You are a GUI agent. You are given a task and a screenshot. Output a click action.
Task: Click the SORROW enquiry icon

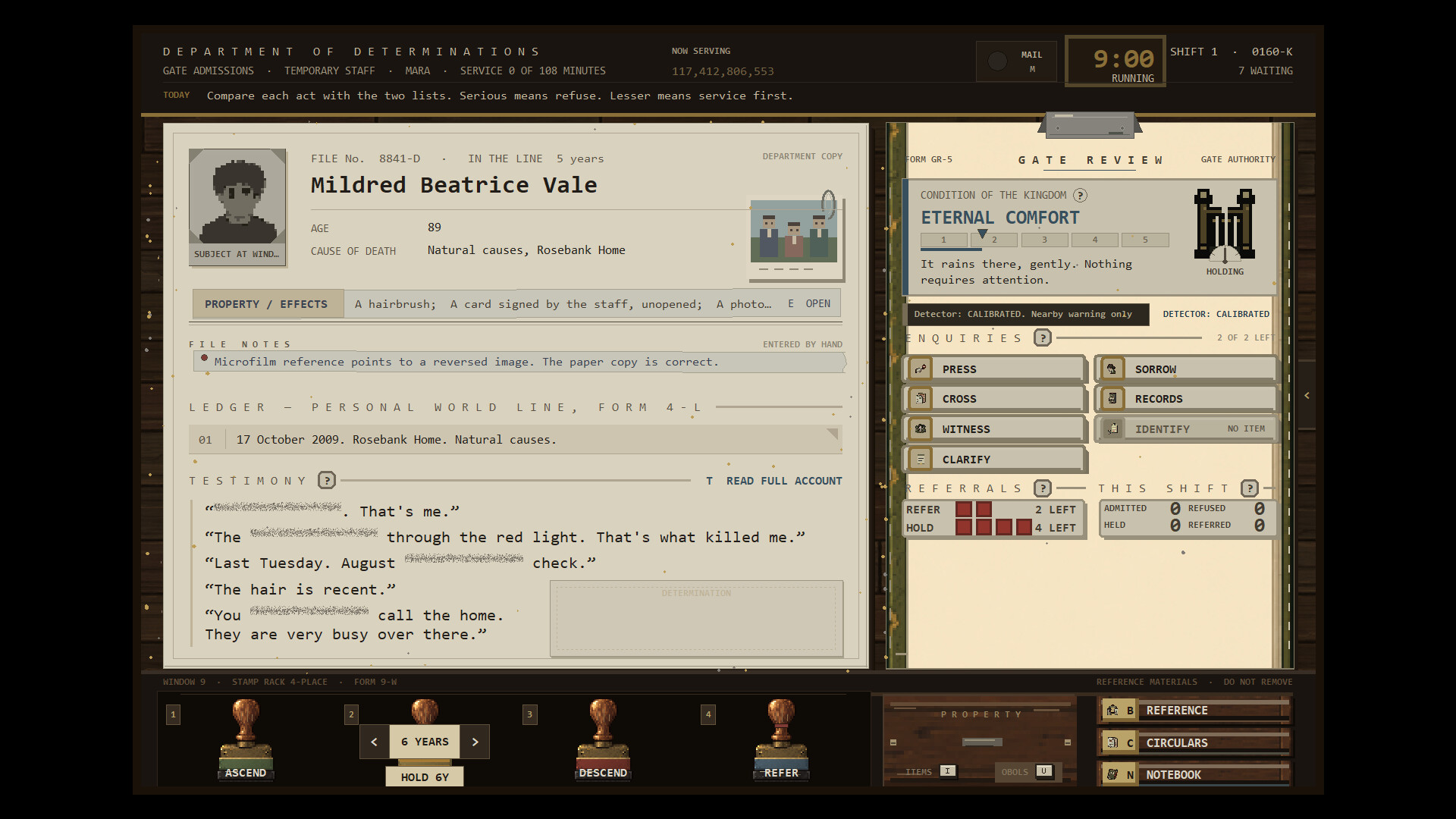pyautogui.click(x=1112, y=369)
